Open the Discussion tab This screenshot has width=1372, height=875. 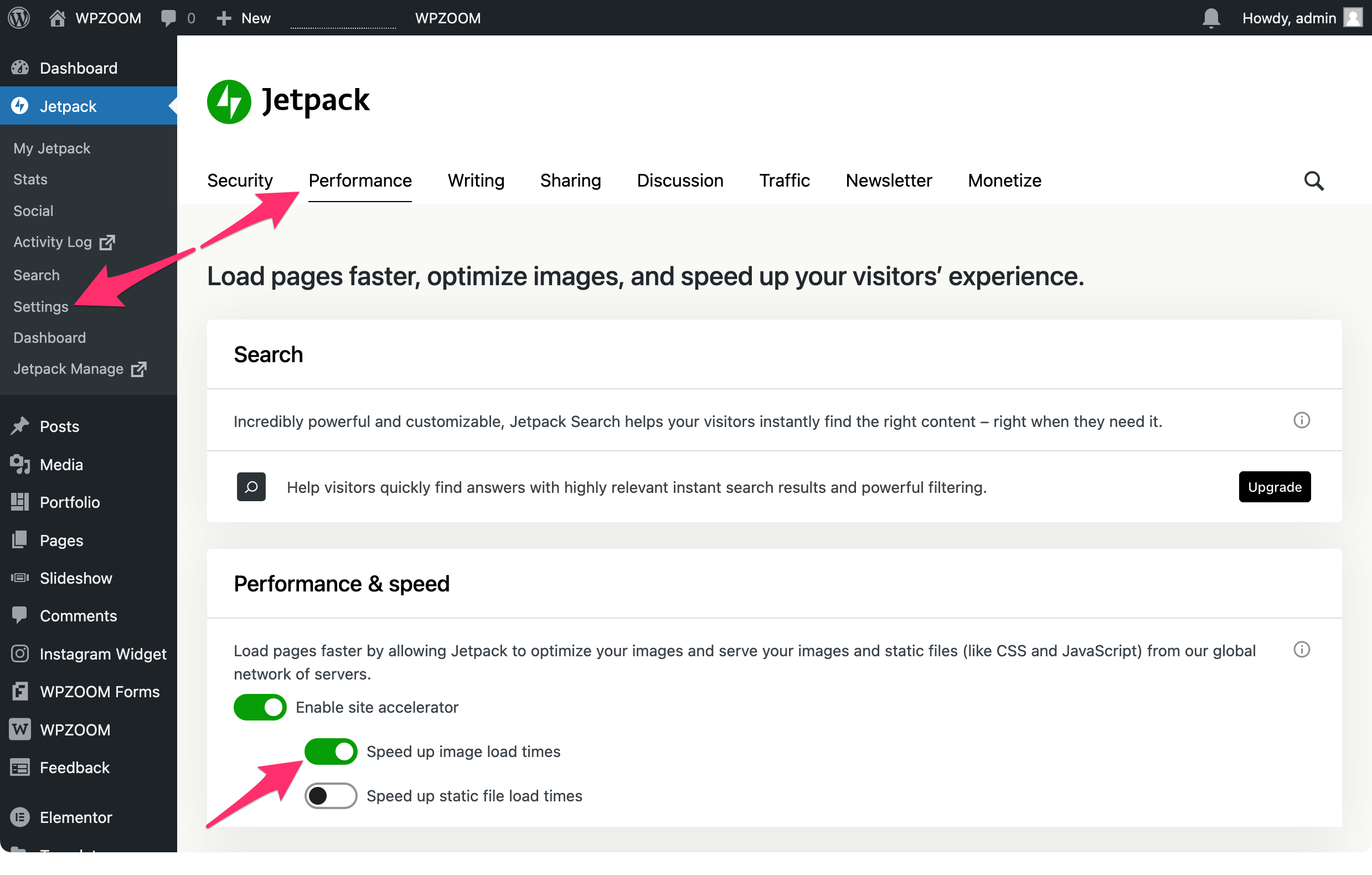[x=680, y=181]
